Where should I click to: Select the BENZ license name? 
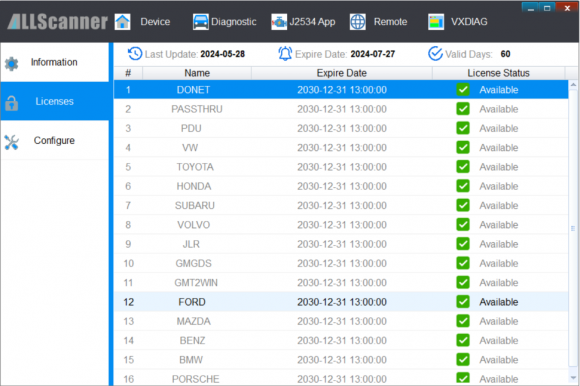click(192, 340)
